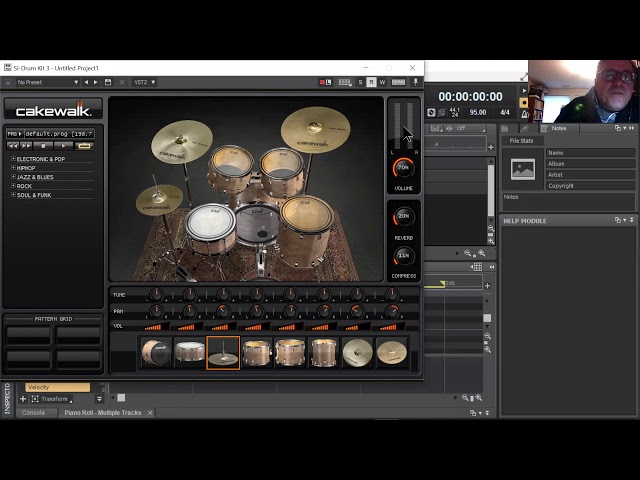
Task: Click the plugin virtual keyboard icon
Action: [x=398, y=82]
